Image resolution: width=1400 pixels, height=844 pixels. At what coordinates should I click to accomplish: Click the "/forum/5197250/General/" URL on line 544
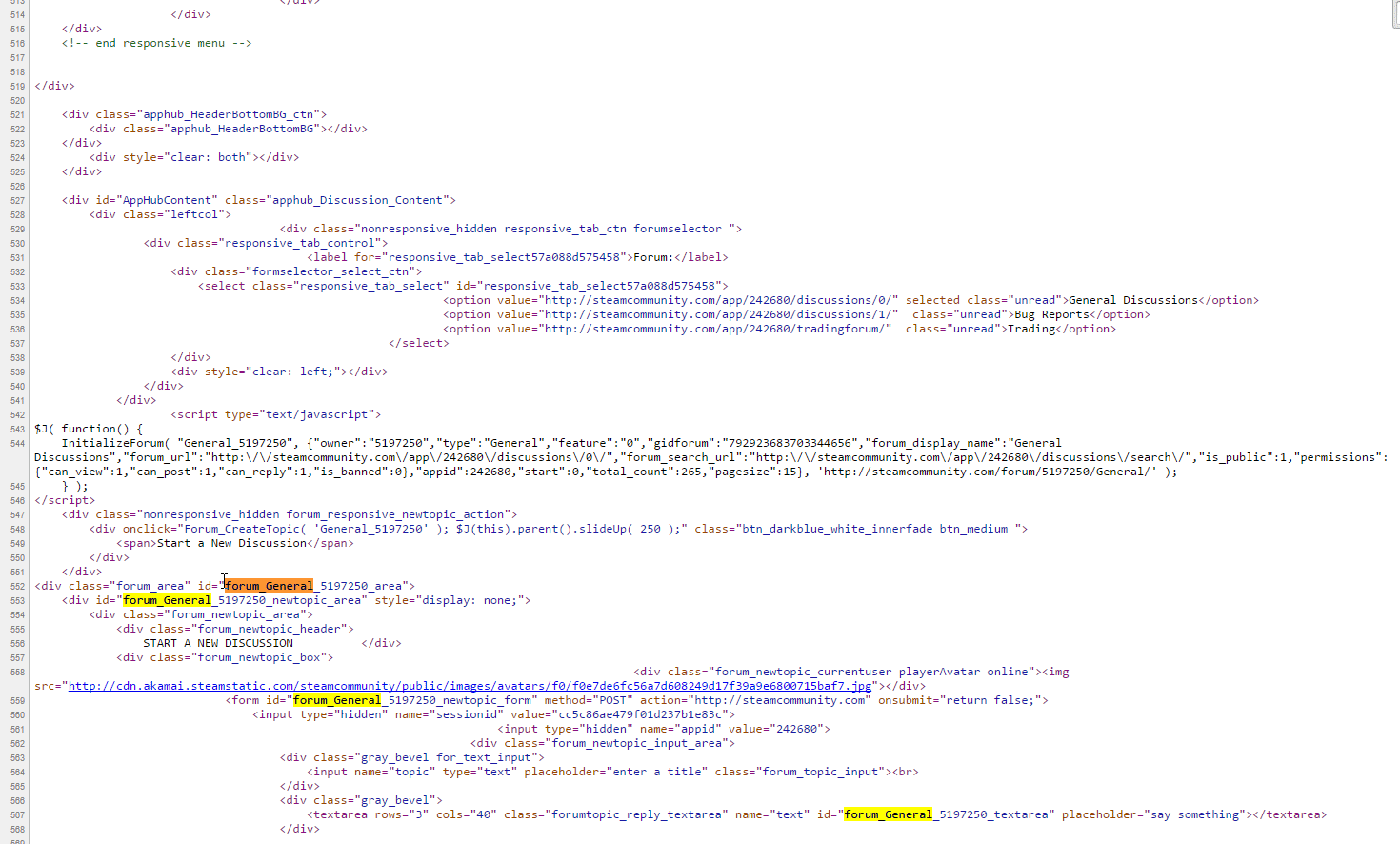pyautogui.click(x=990, y=472)
